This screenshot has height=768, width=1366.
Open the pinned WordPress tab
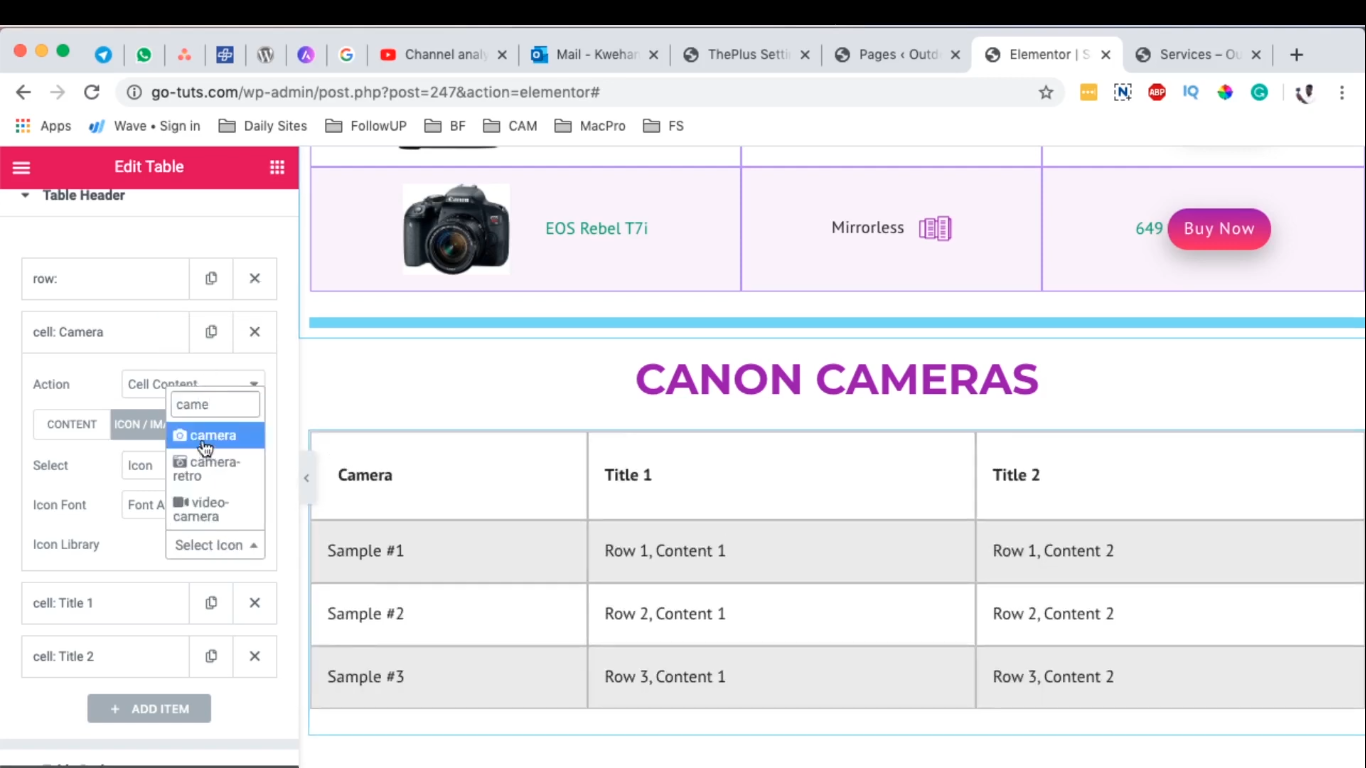(x=265, y=55)
